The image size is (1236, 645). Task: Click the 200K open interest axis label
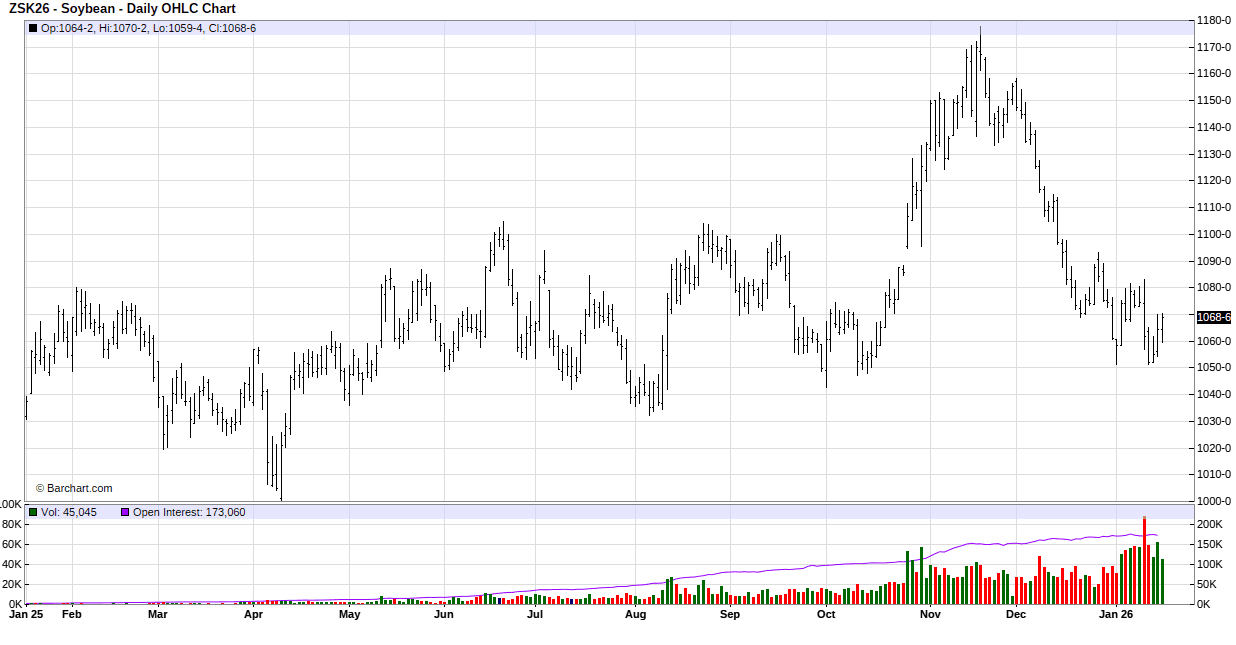pos(1209,524)
